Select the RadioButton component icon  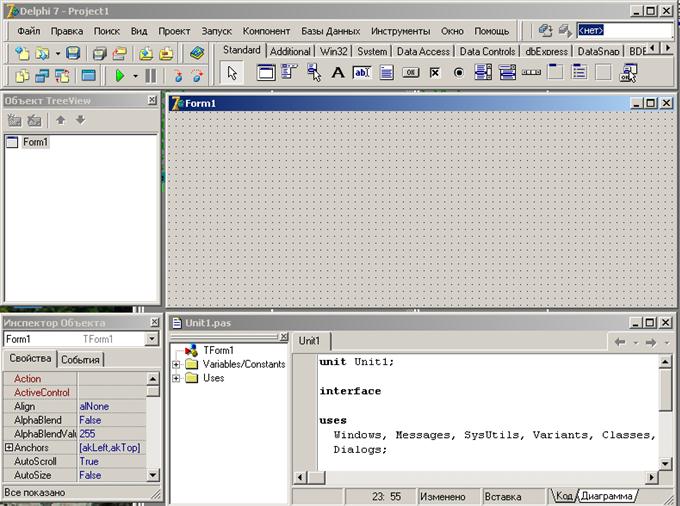(459, 72)
